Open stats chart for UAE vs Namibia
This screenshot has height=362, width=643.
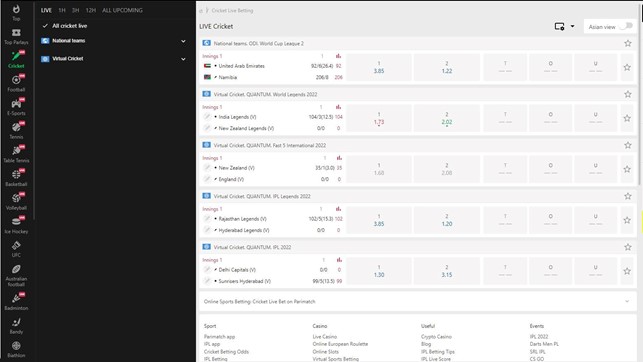point(338,56)
